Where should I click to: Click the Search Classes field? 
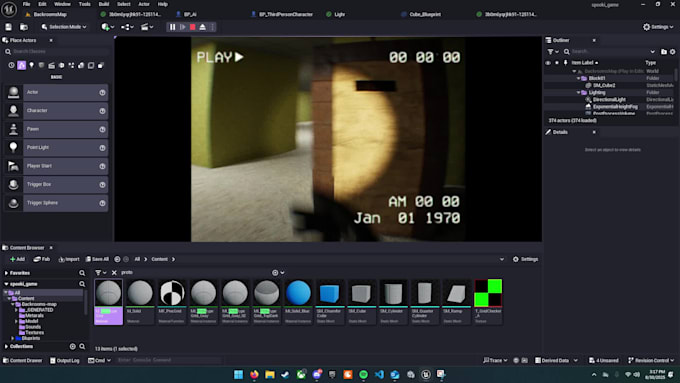[56, 51]
